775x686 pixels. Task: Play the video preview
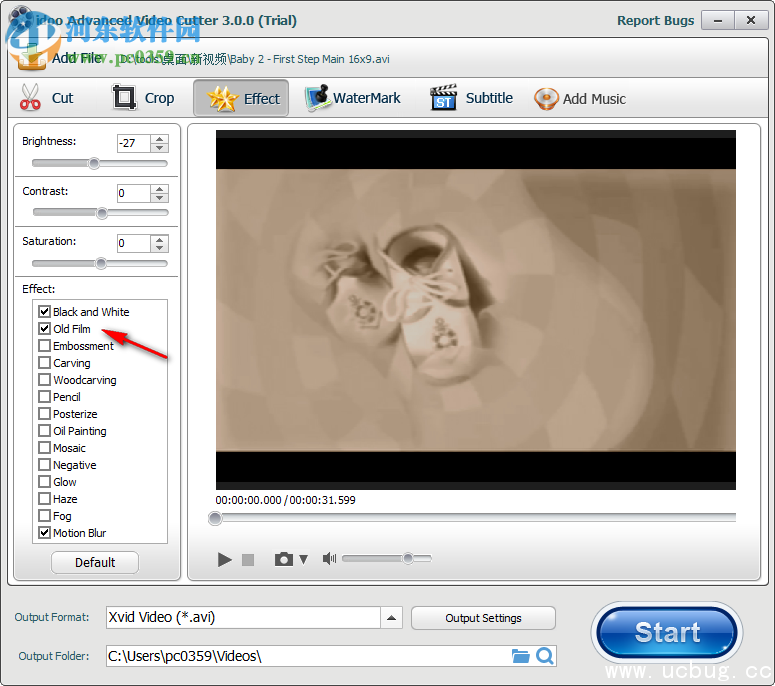tap(224, 559)
